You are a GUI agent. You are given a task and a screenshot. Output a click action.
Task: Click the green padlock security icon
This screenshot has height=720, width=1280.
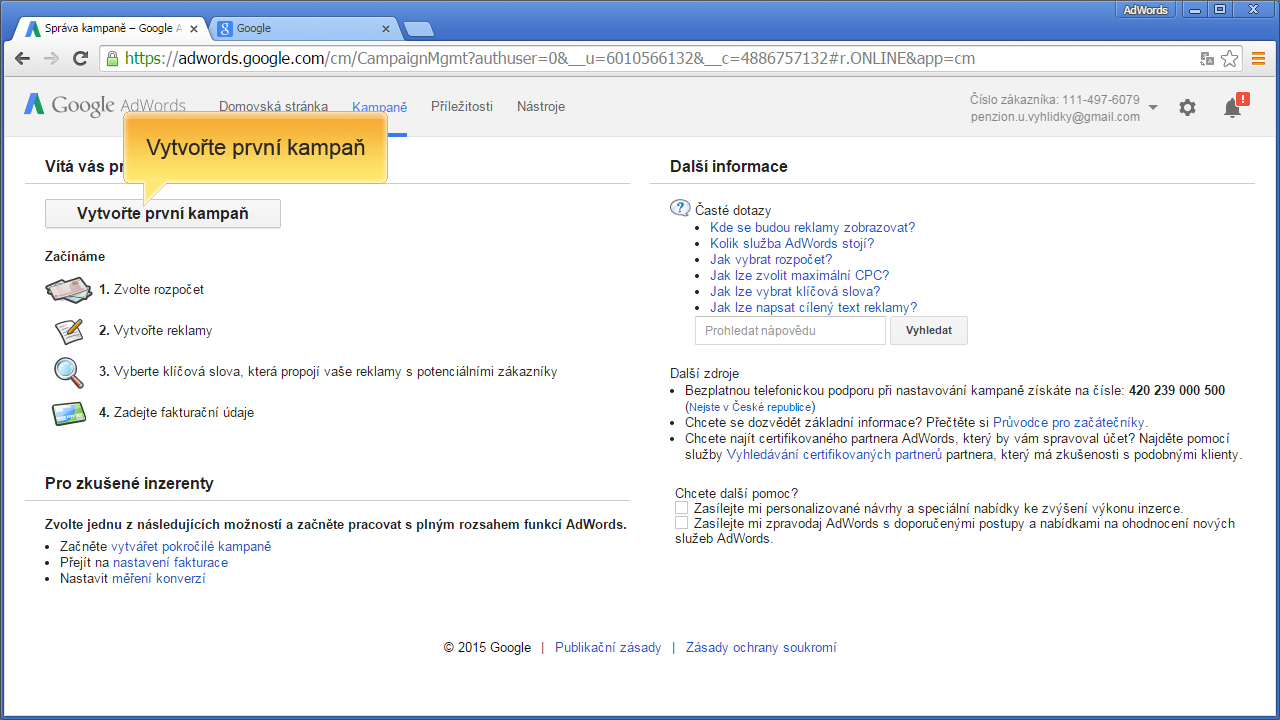pyautogui.click(x=113, y=58)
